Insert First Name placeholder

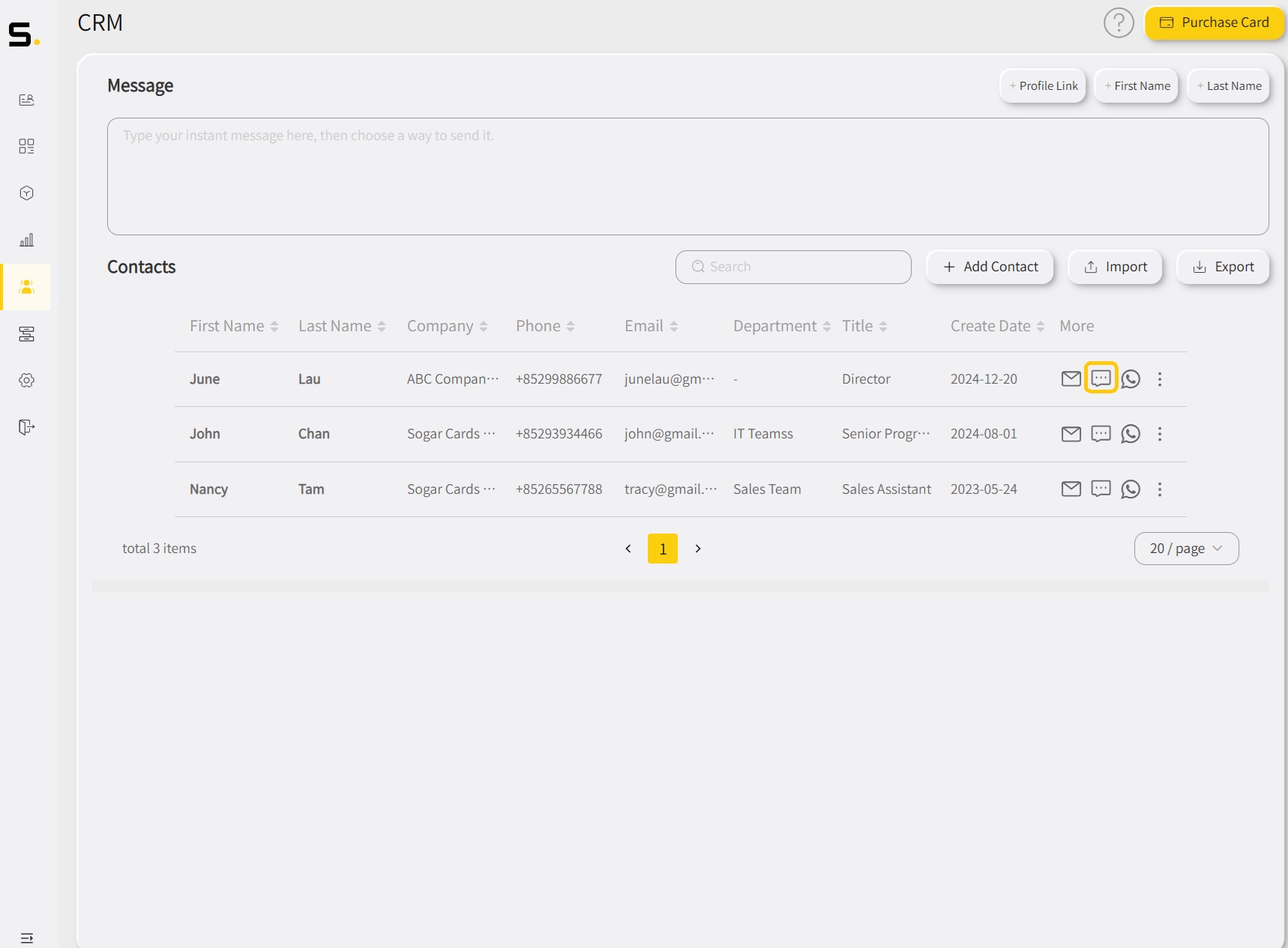click(1137, 85)
